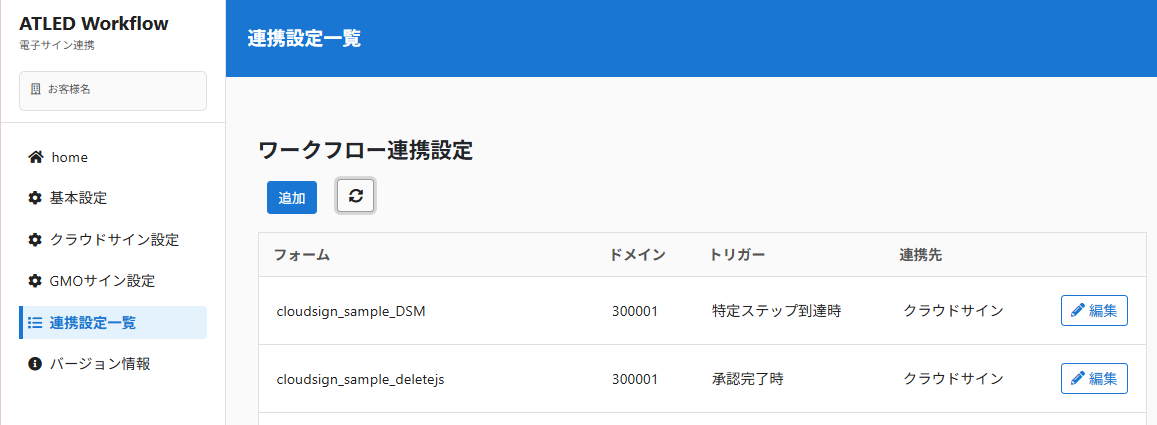Viewport: 1157px width, 425px height.
Task: Open the home menu item
Action: 113,157
